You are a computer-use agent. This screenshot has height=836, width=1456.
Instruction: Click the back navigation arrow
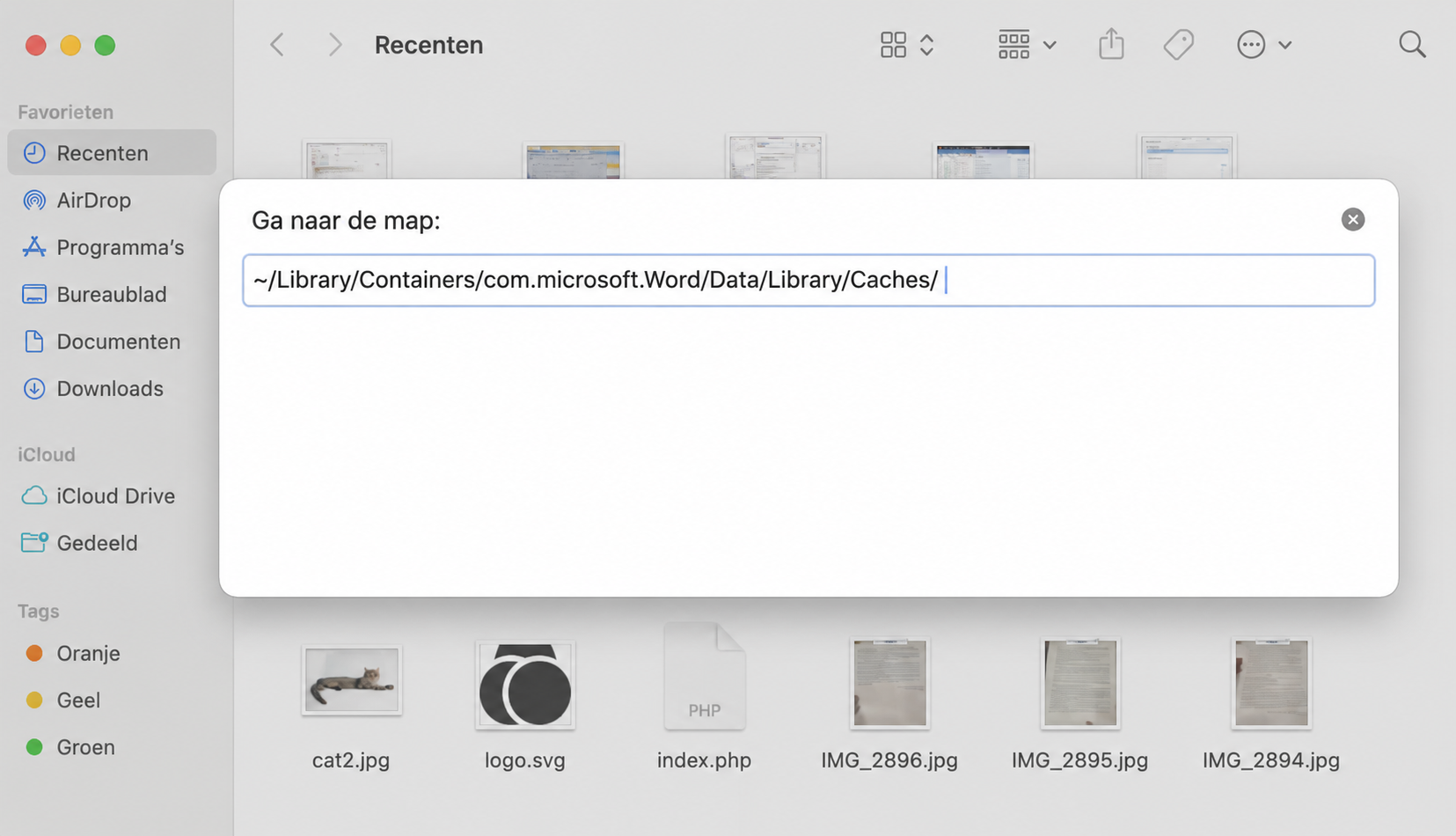(x=277, y=45)
